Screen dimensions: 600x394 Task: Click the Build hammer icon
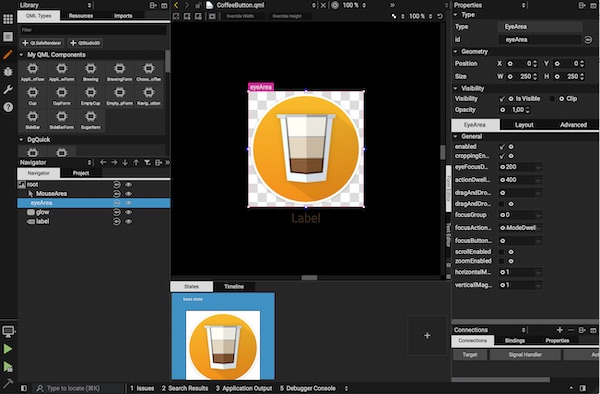pyautogui.click(x=8, y=383)
